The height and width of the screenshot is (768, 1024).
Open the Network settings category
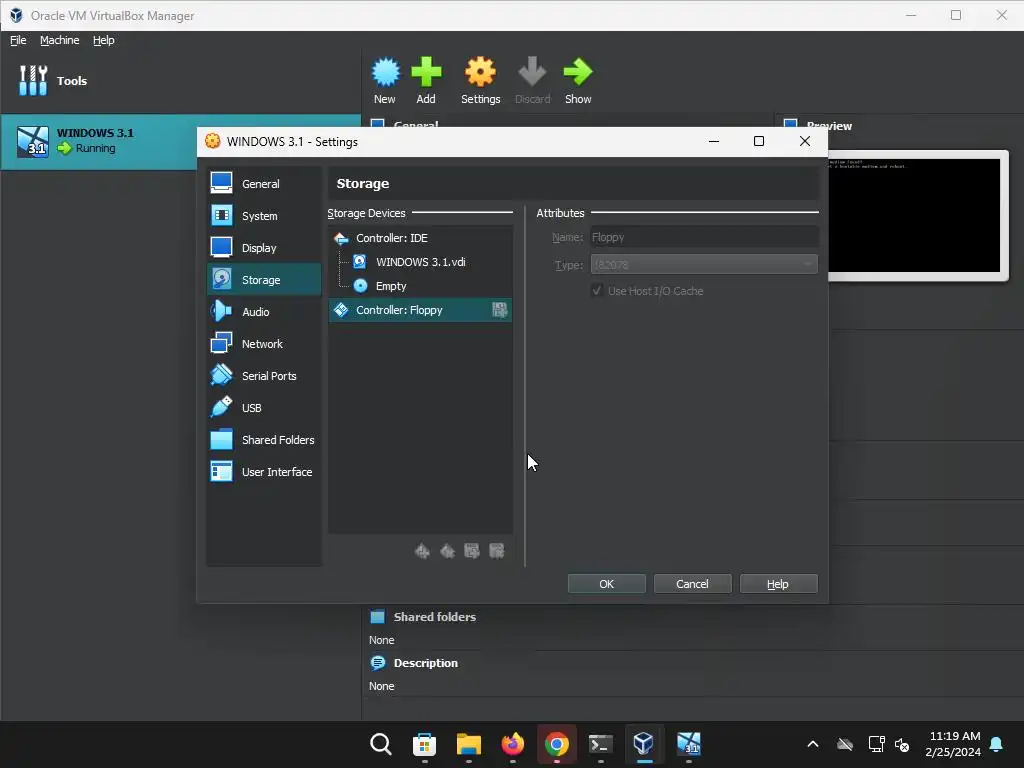[264, 344]
